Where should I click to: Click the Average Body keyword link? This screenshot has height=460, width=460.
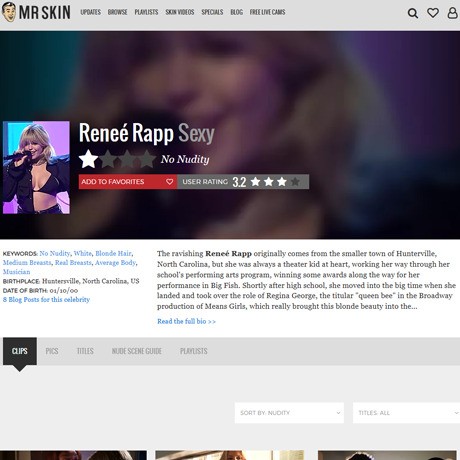click(x=115, y=263)
